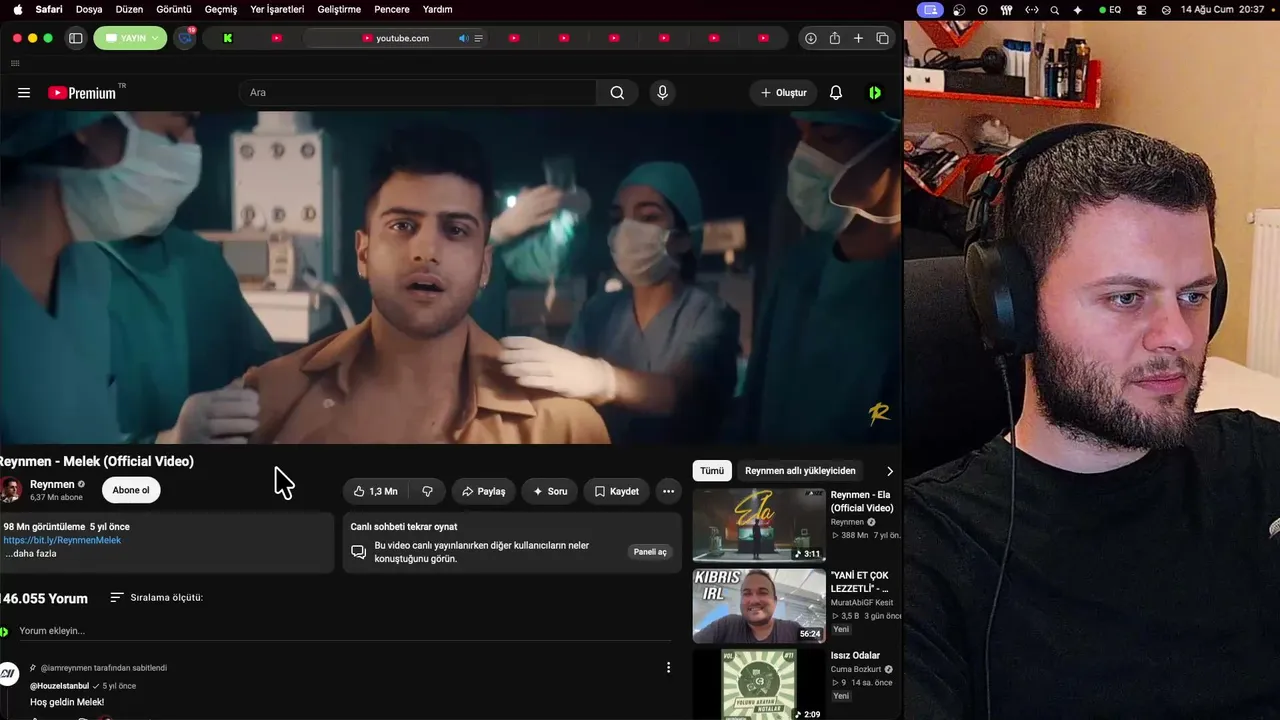Open the Sıralama ölçütü sort menu
1280x720 pixels.
[x=156, y=597]
